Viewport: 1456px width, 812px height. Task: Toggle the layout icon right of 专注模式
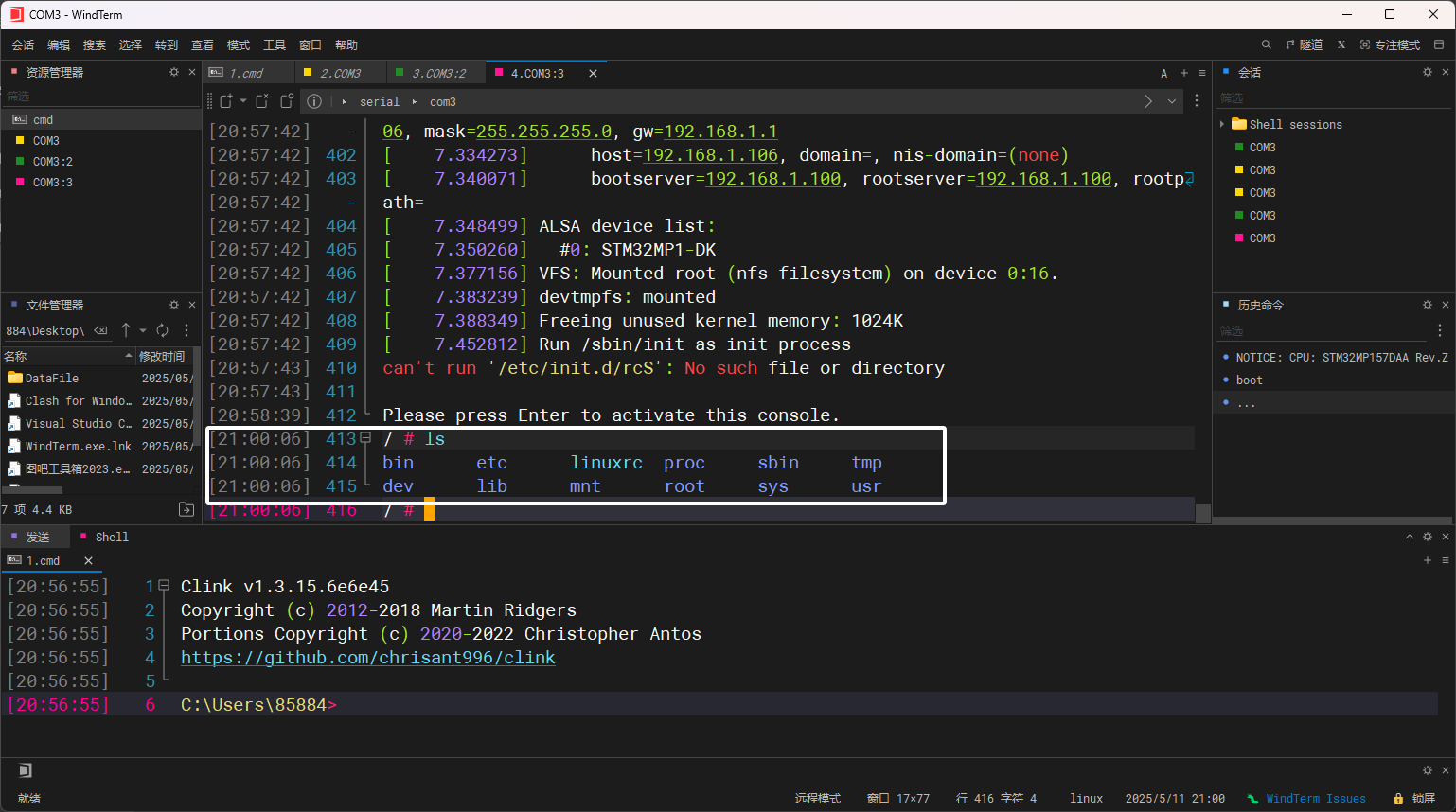click(x=1439, y=44)
